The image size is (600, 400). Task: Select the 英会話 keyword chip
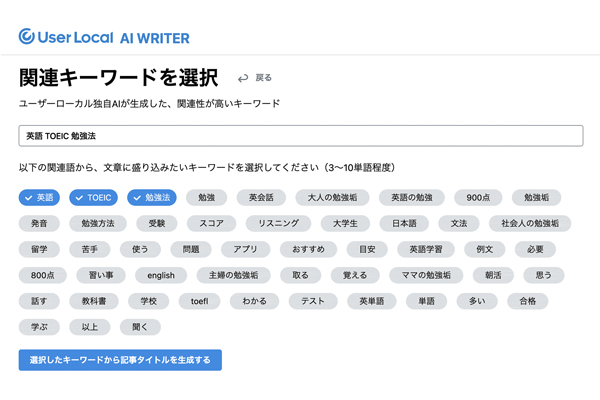tap(267, 197)
